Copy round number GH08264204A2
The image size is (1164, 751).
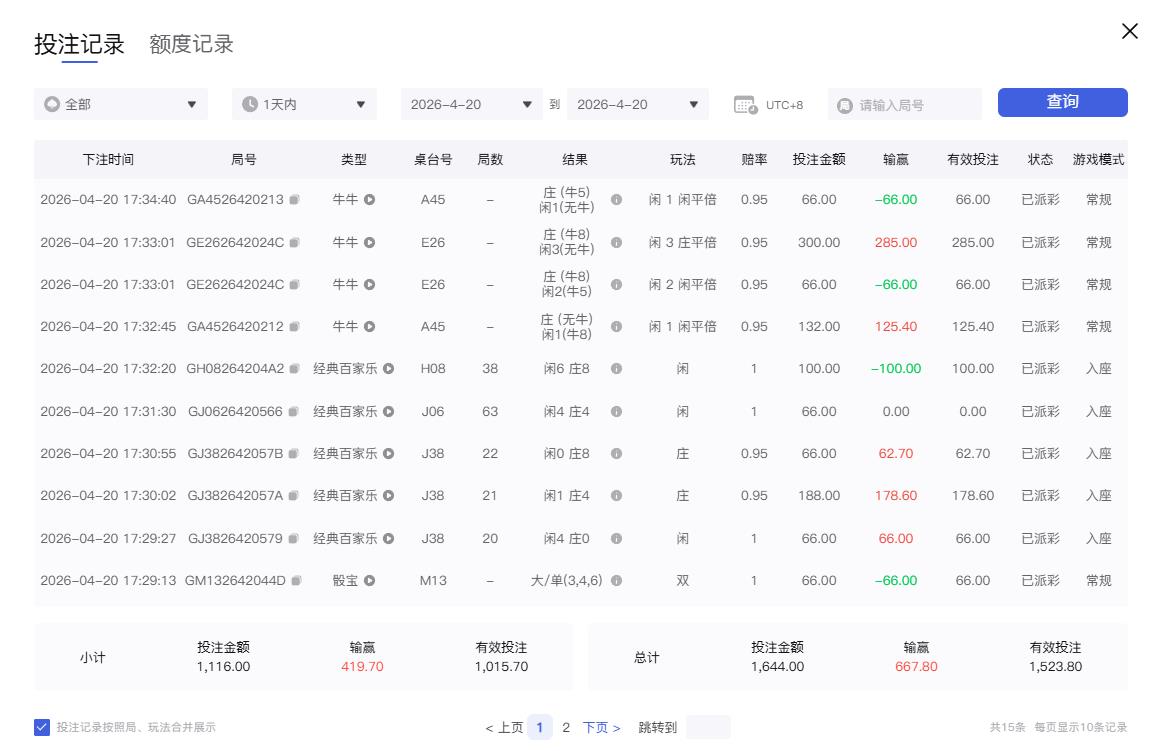(x=294, y=369)
